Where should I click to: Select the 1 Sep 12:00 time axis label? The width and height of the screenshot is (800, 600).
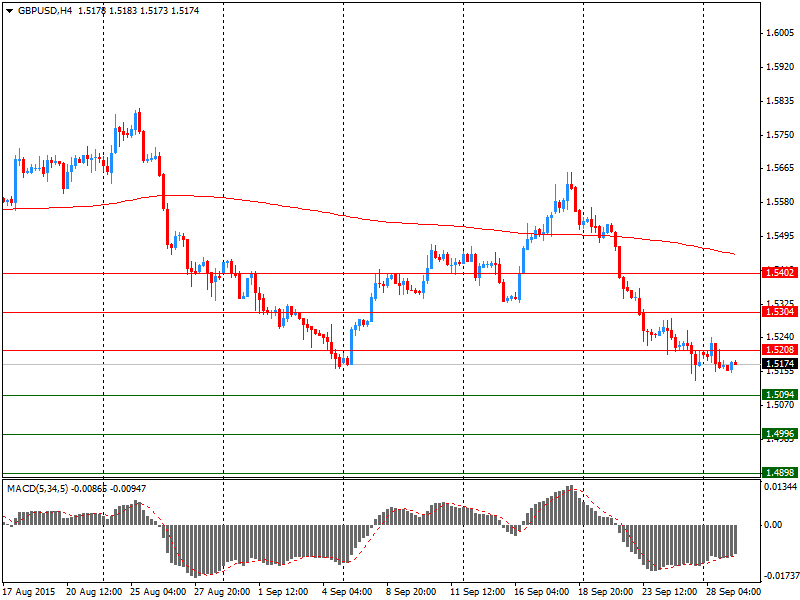pos(283,592)
